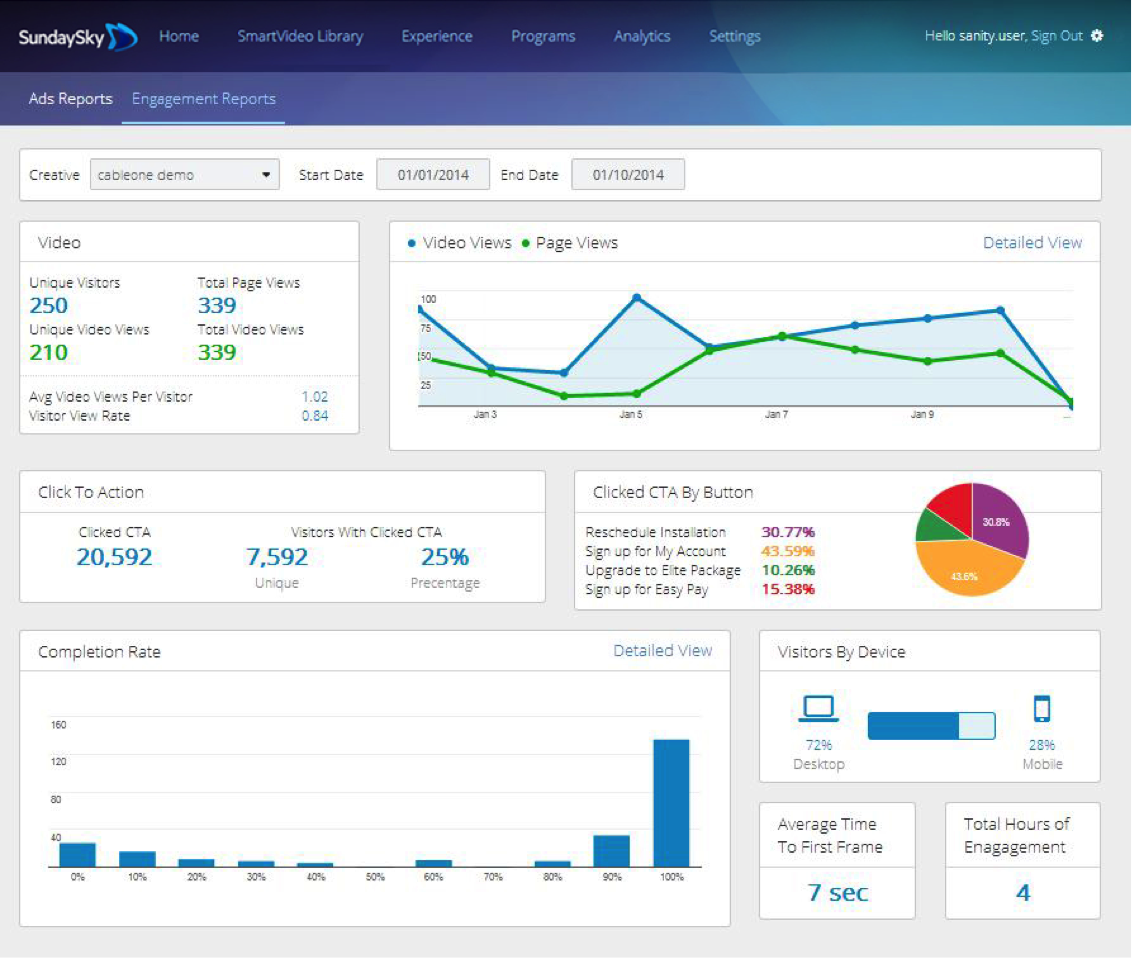Click the desktop laptop icon in Visitors By Device

click(x=819, y=708)
